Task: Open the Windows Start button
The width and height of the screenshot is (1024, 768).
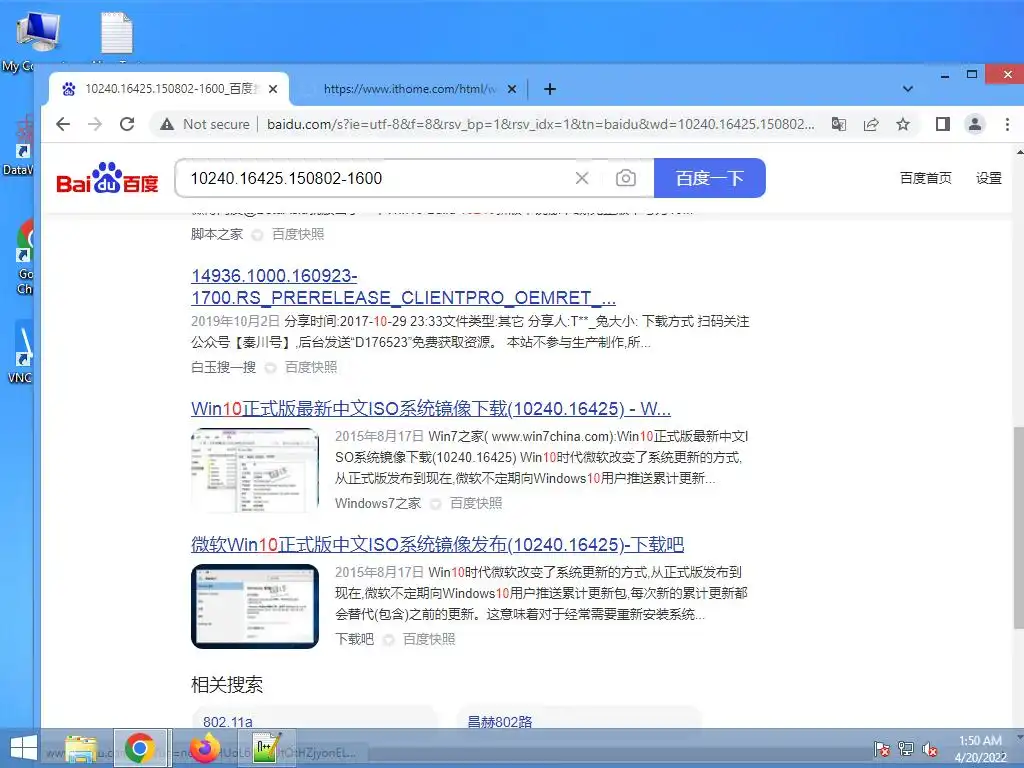Action: tap(24, 748)
